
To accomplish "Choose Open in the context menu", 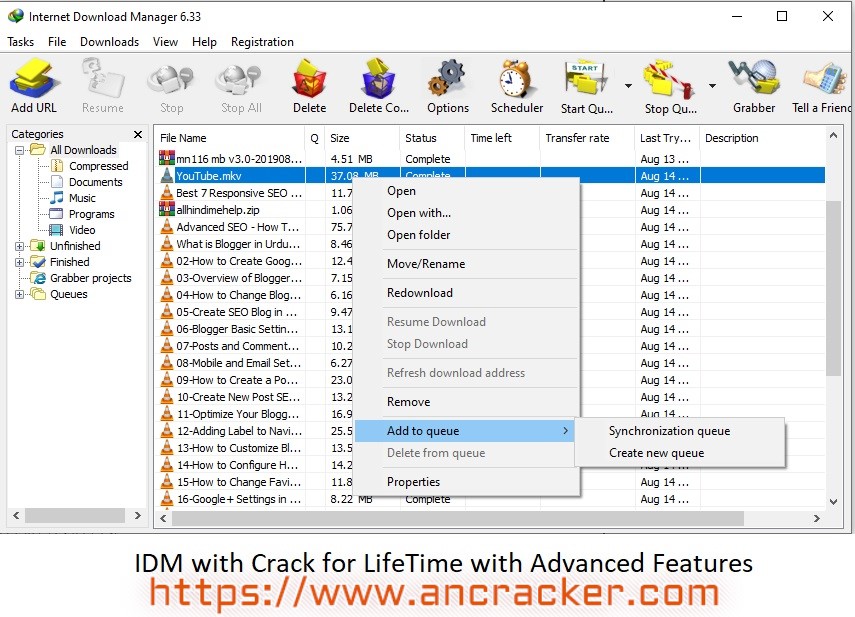I will [401, 191].
